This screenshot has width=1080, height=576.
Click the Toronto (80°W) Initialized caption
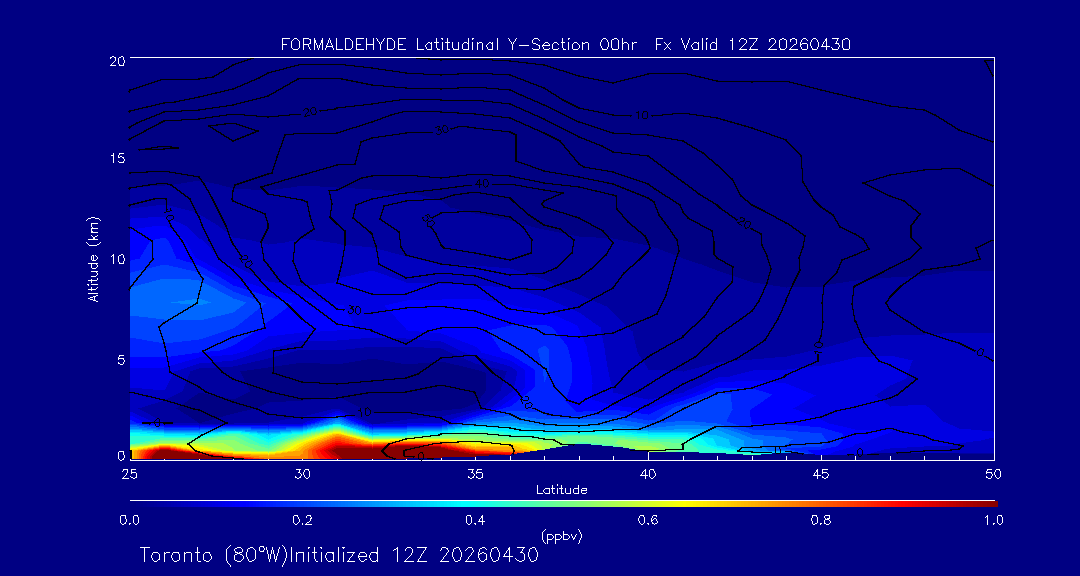340,555
